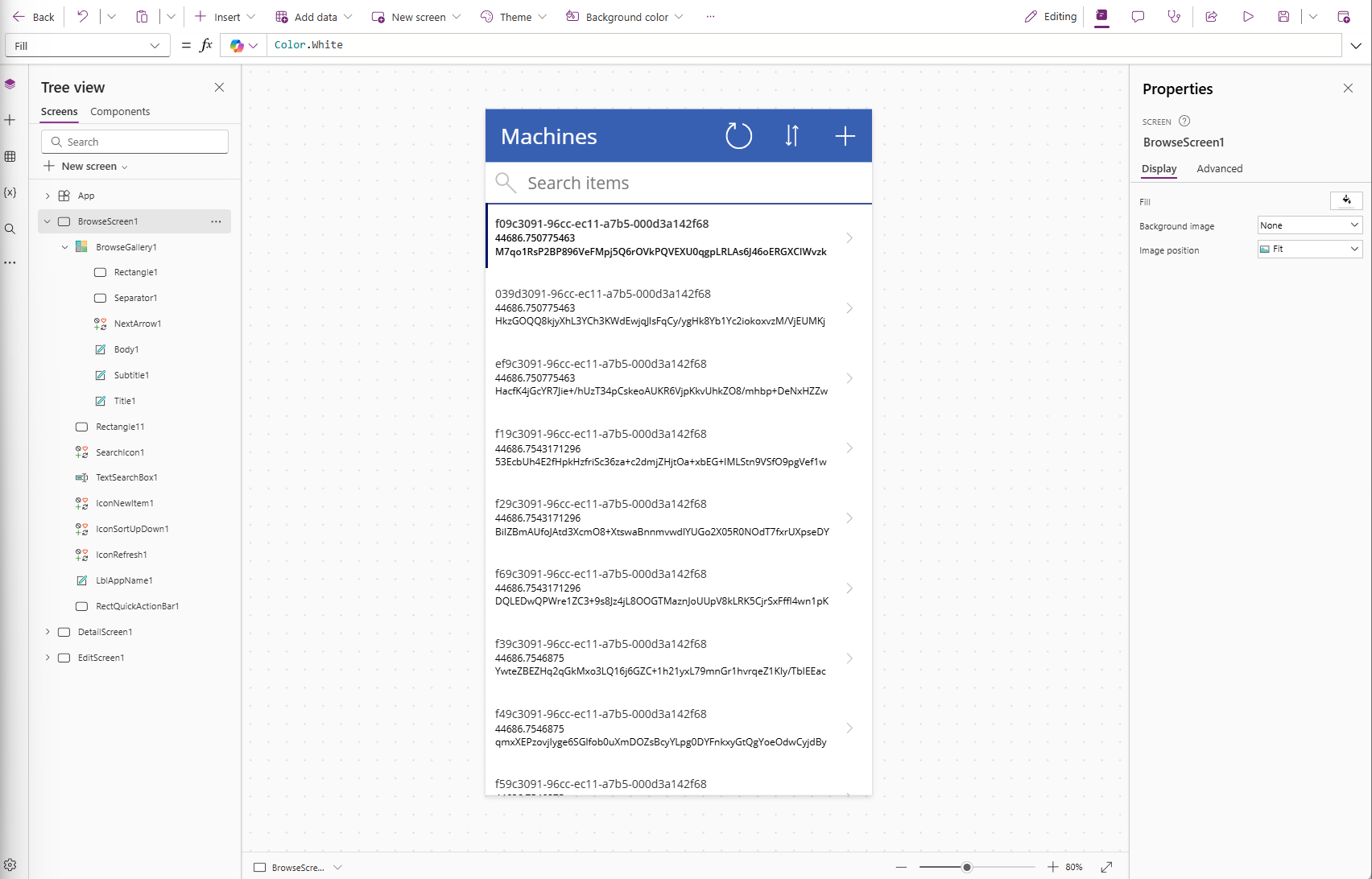The height and width of the screenshot is (879, 1372).
Task: Select the Insert plus icon in left rail
Action: [x=10, y=120]
